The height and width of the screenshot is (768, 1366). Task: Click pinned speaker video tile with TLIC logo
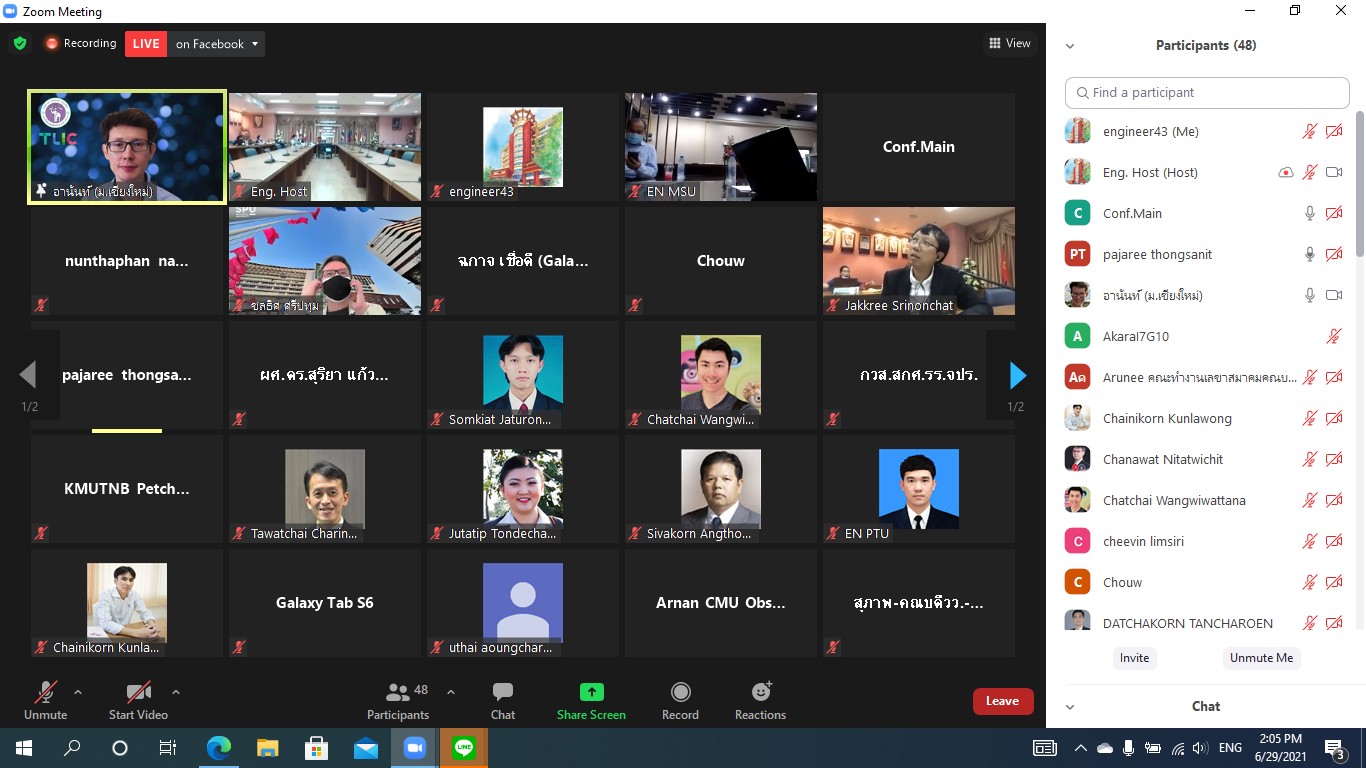pos(127,147)
